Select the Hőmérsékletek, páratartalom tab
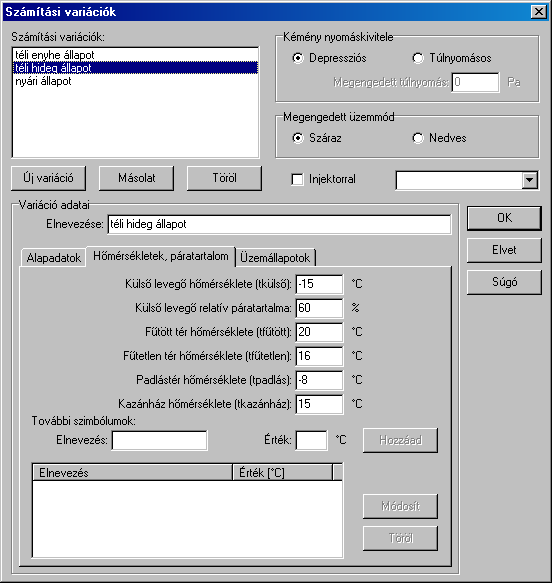 (161, 256)
